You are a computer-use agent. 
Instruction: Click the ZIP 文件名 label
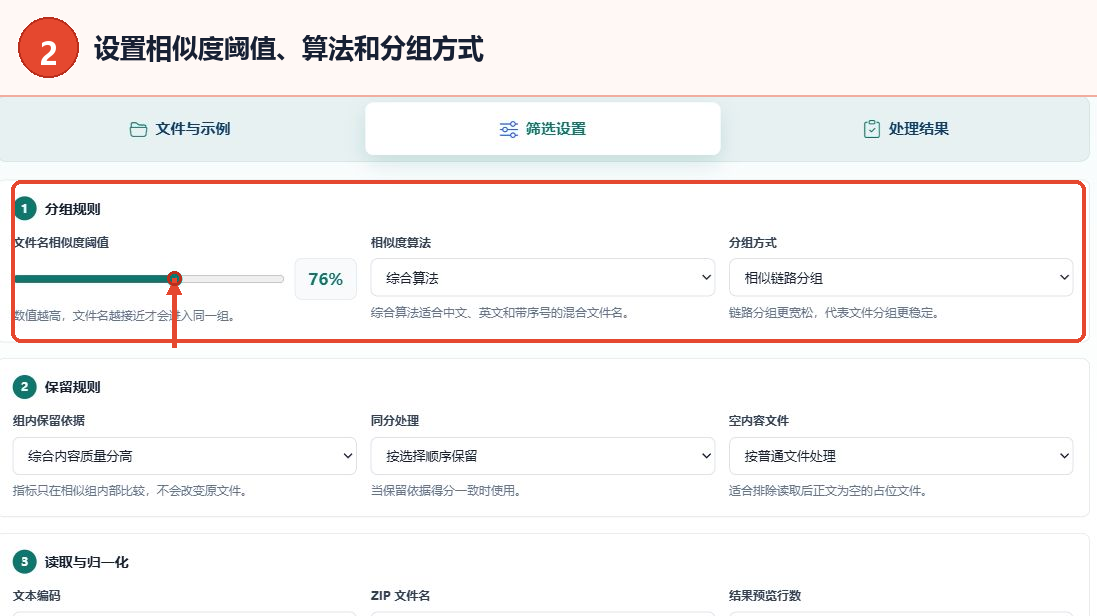point(400,596)
